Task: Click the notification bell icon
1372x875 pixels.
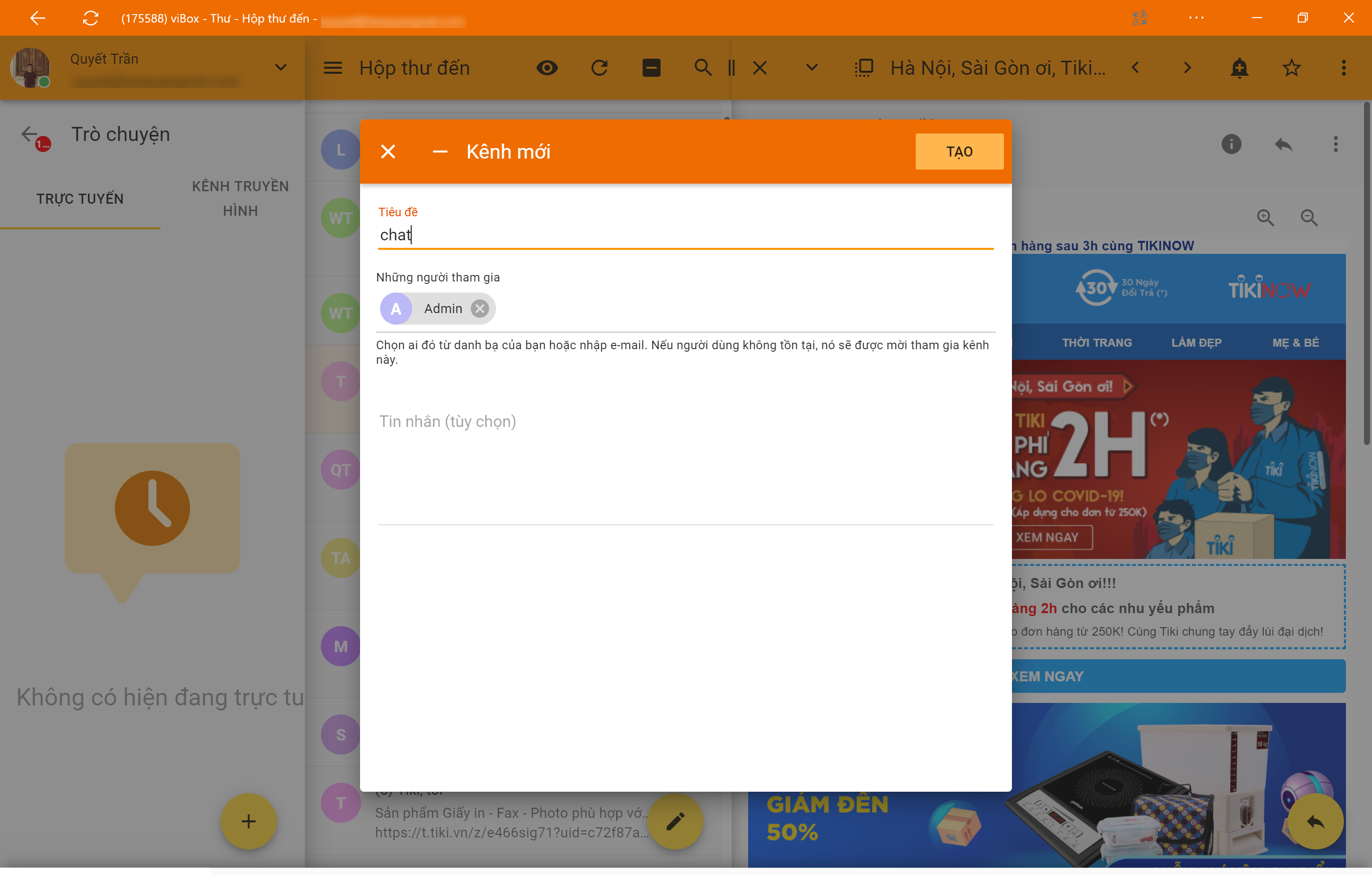Action: [1239, 68]
